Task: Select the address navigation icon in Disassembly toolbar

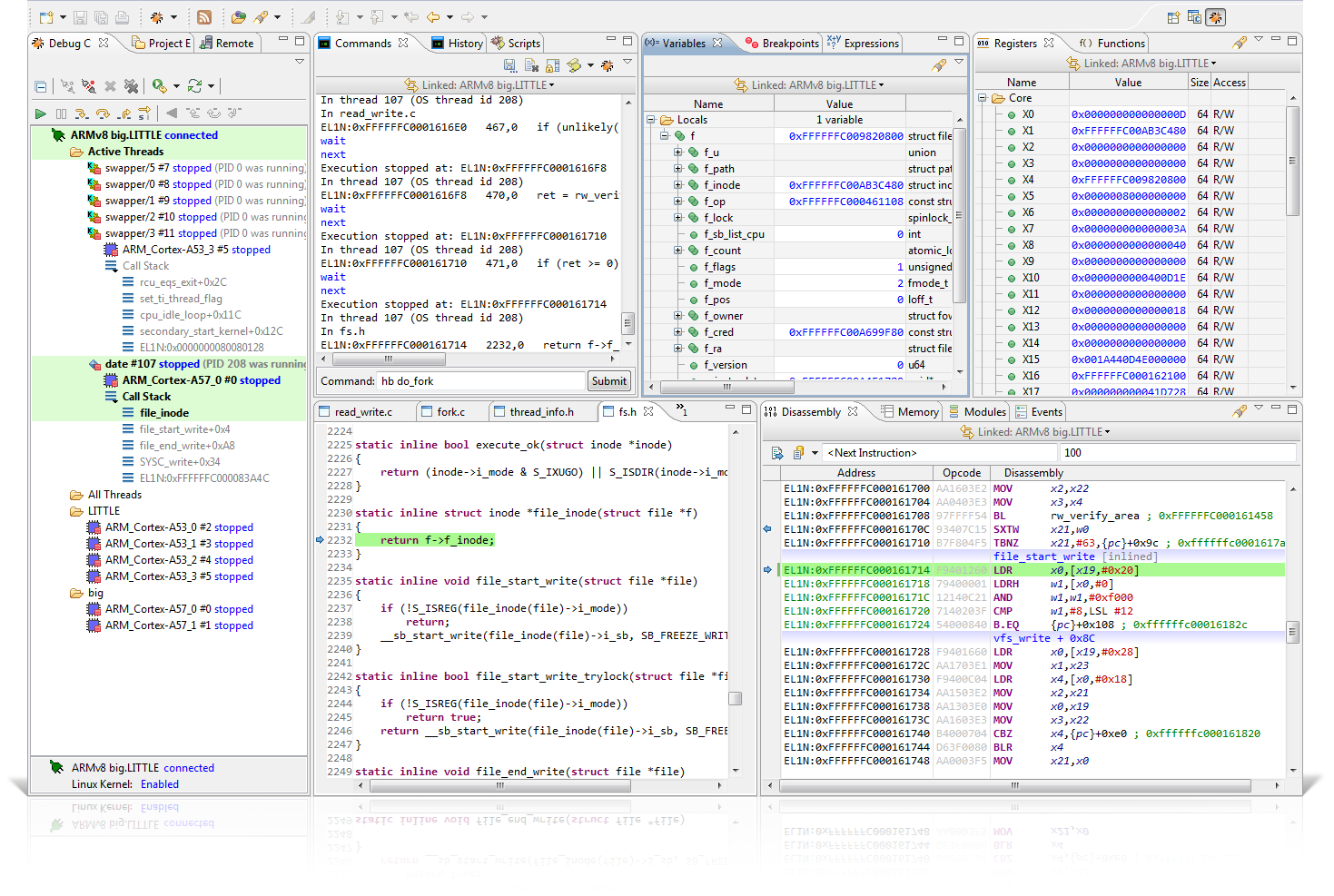Action: [x=777, y=452]
